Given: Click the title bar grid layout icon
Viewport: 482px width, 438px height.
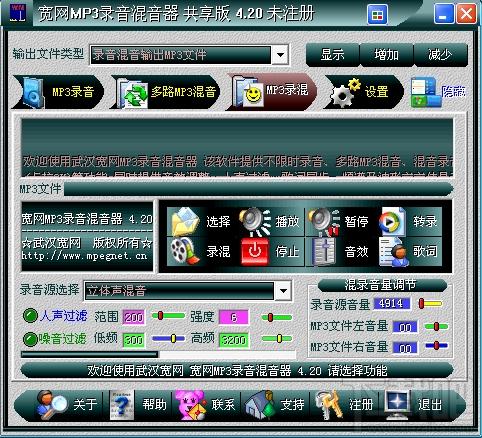Looking at the screenshot, I should [377, 15].
